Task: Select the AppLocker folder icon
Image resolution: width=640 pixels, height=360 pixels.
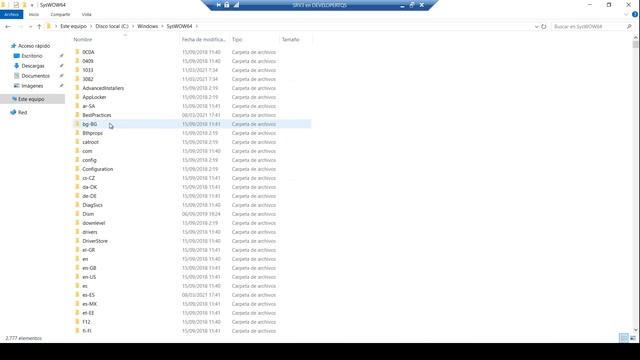Action: coord(77,97)
